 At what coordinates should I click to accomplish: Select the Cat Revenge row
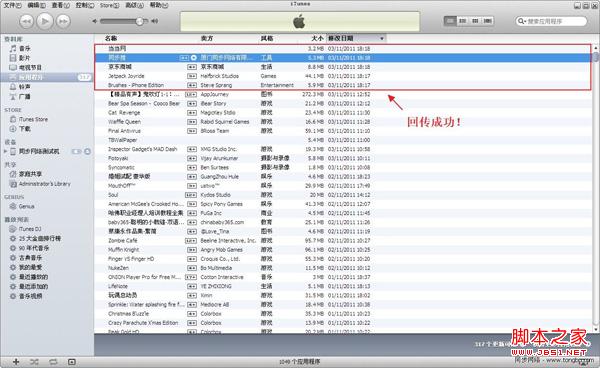pos(342,112)
